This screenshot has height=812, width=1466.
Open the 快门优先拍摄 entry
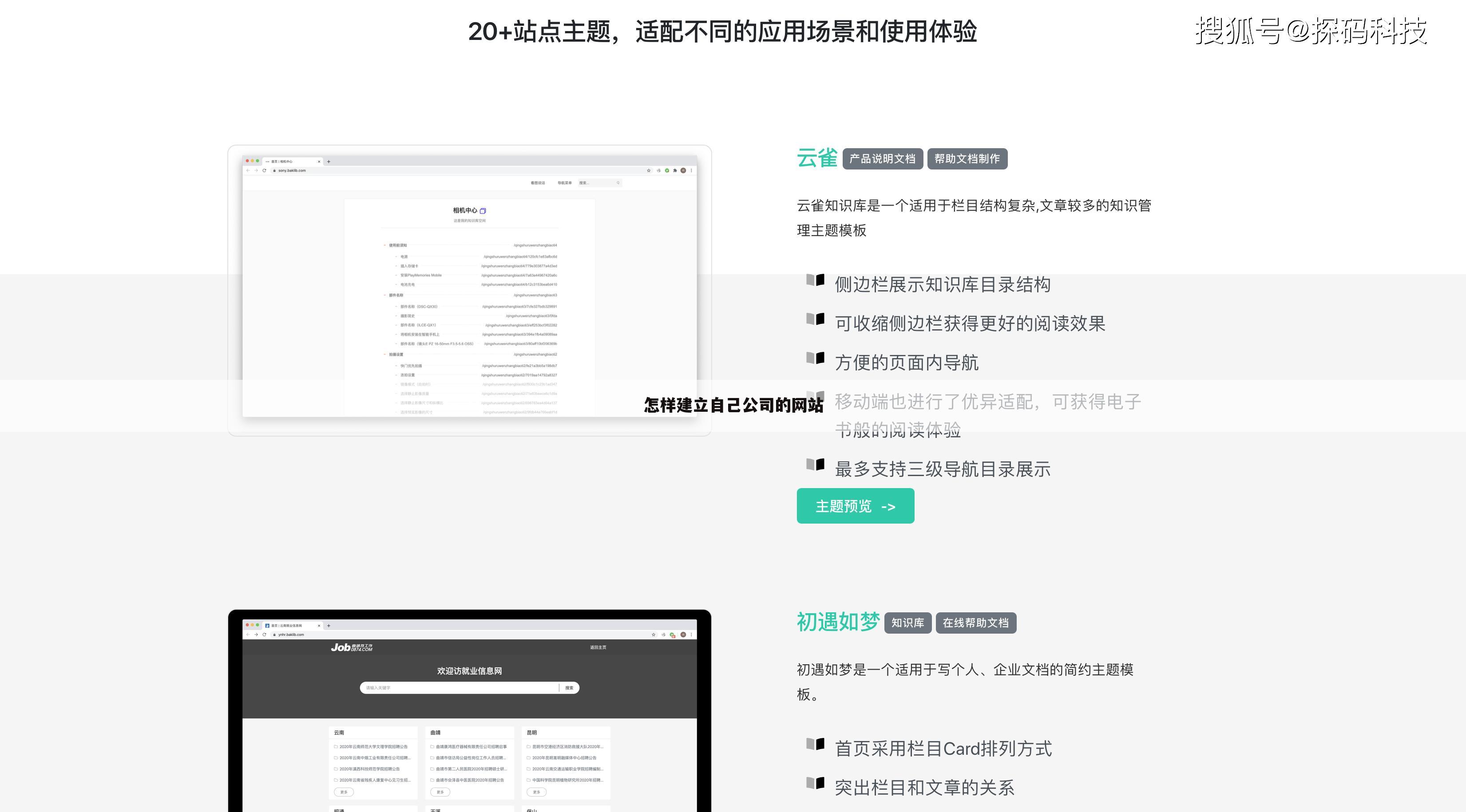411,366
